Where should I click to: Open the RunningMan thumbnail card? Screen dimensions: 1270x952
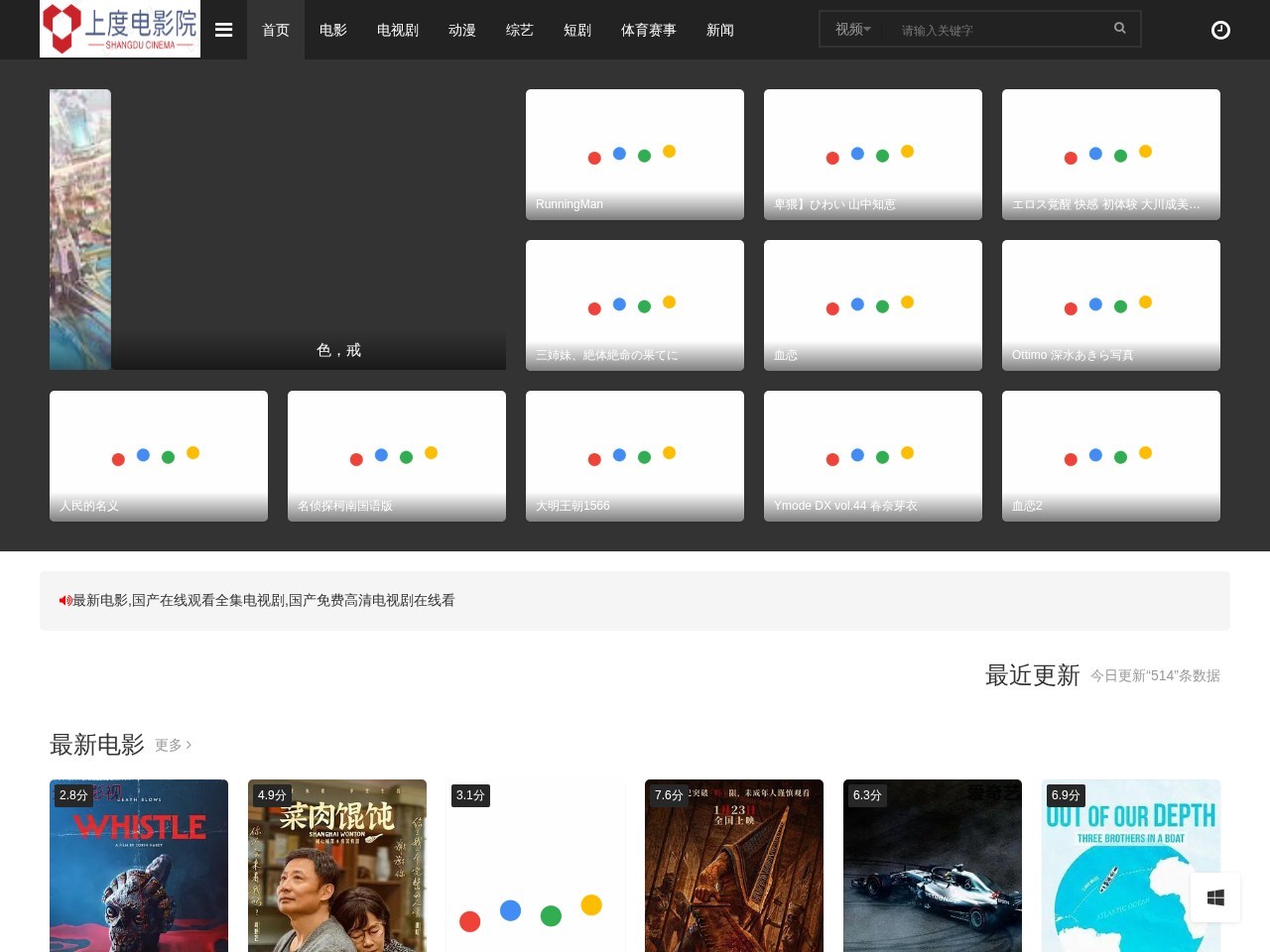[x=635, y=155]
